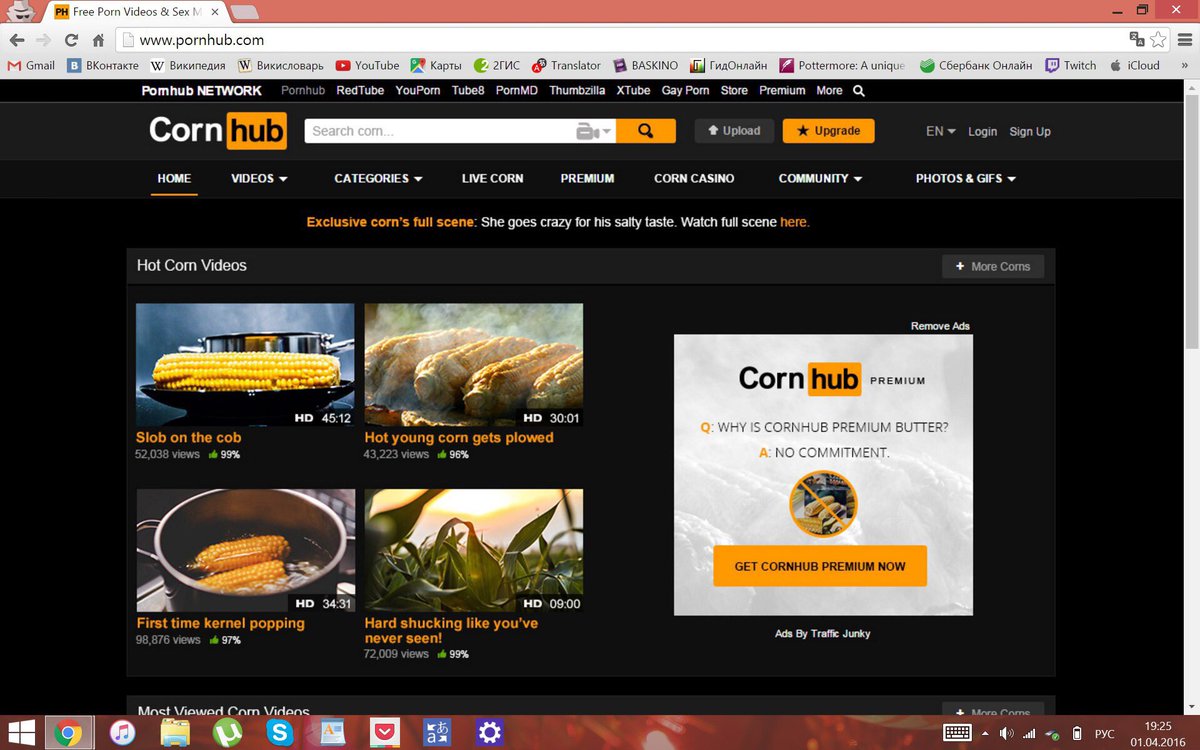Open File Explorer from taskbar
The height and width of the screenshot is (750, 1200).
point(175,732)
